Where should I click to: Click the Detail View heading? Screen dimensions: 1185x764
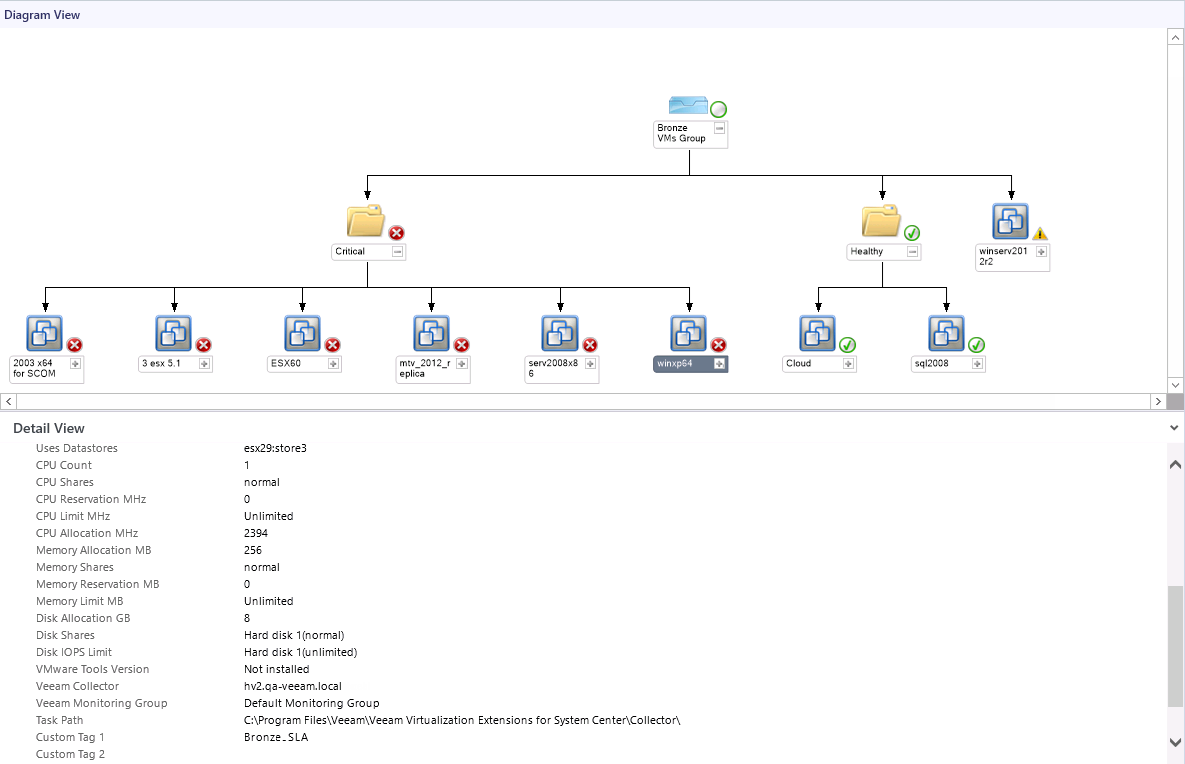point(49,428)
